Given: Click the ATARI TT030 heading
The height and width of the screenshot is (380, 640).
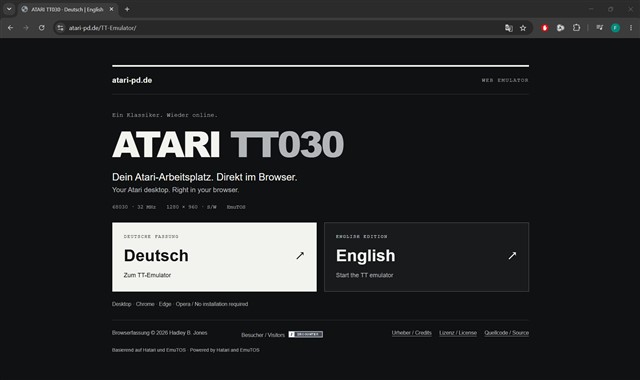Looking at the screenshot, I should (x=228, y=144).
